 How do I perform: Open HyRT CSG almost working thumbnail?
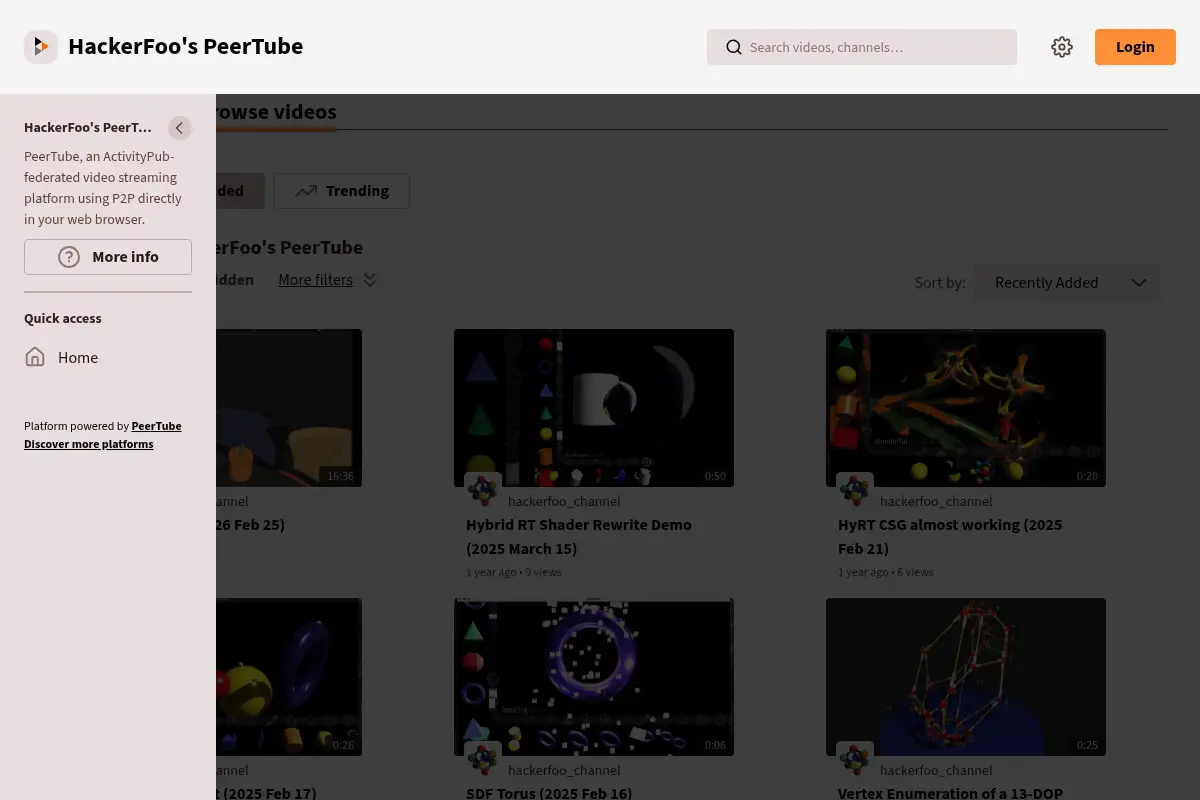966,408
